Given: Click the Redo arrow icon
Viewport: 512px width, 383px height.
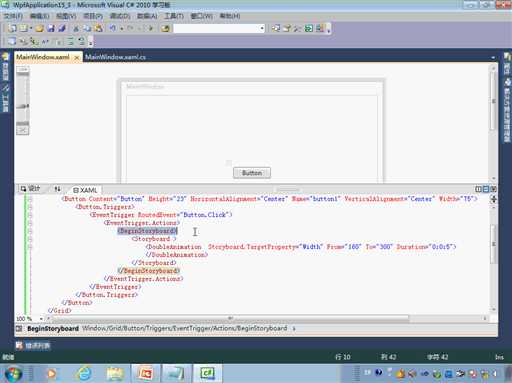Looking at the screenshot, I should (x=130, y=28).
